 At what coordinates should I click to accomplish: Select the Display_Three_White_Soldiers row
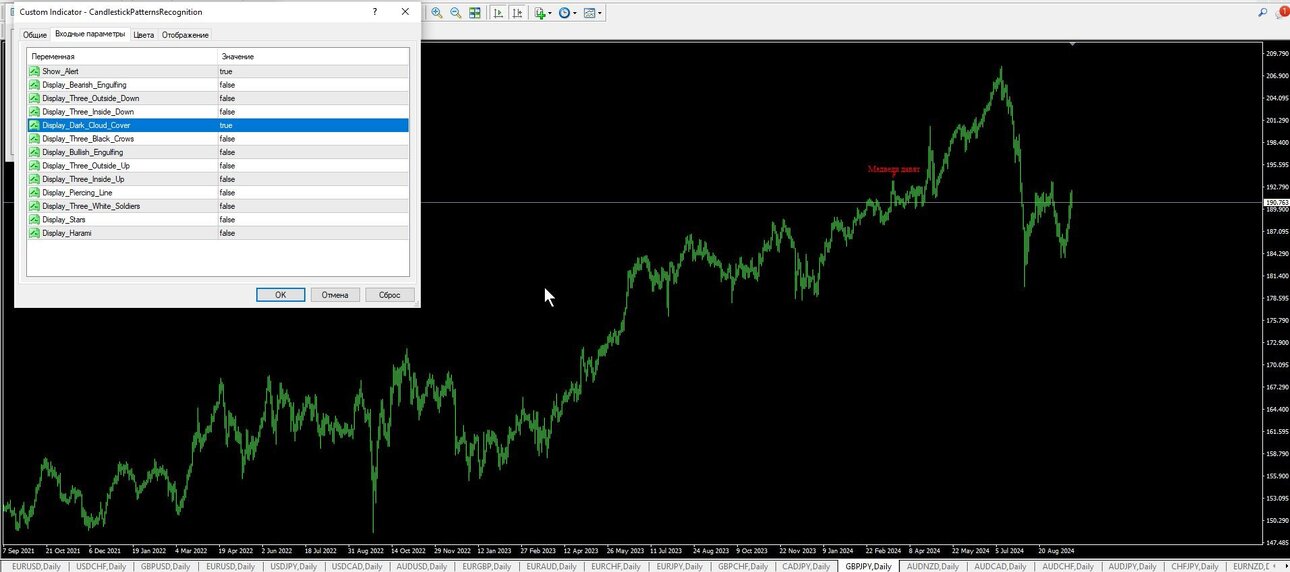(218, 206)
